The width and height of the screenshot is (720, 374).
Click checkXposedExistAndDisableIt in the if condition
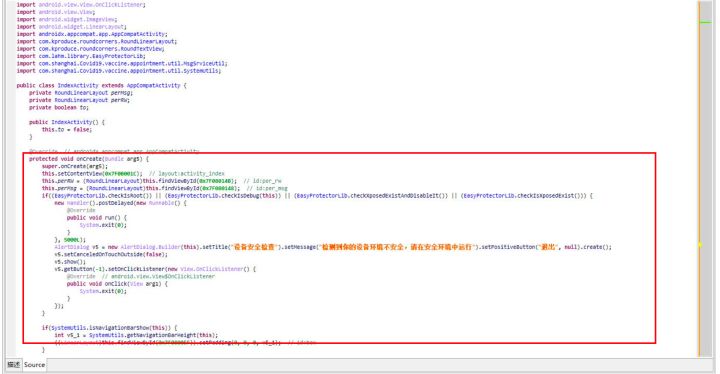pos(396,196)
